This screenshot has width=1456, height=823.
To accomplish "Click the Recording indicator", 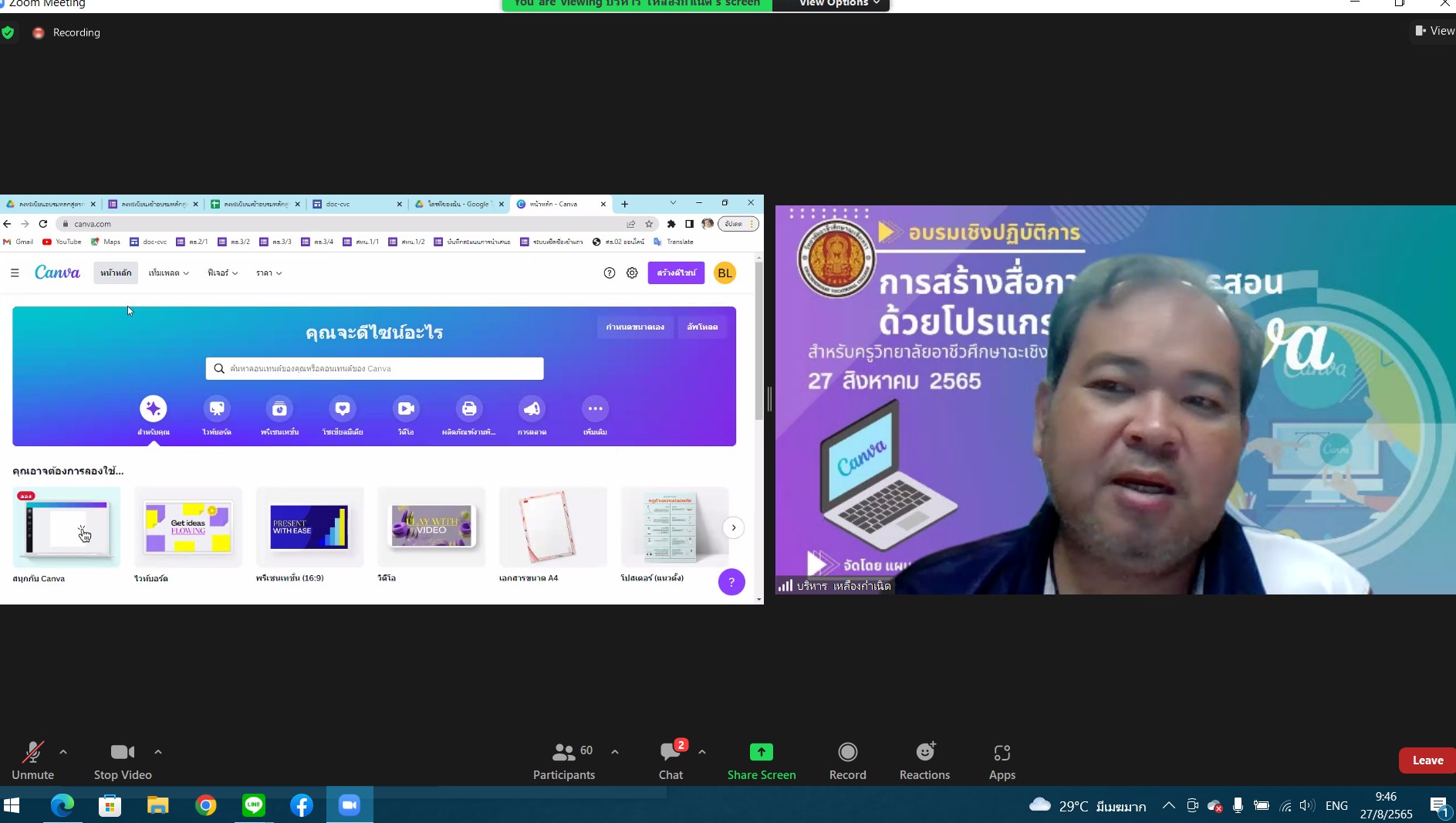I will pos(67,32).
